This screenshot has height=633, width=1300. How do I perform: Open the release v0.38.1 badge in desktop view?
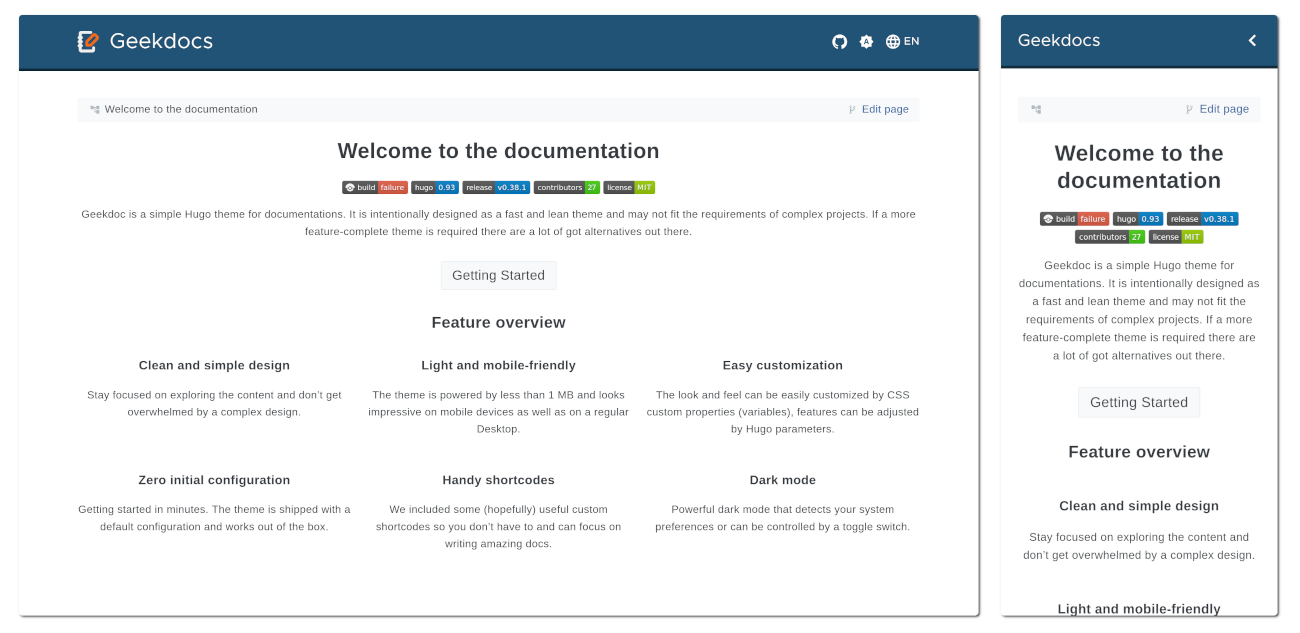[496, 187]
